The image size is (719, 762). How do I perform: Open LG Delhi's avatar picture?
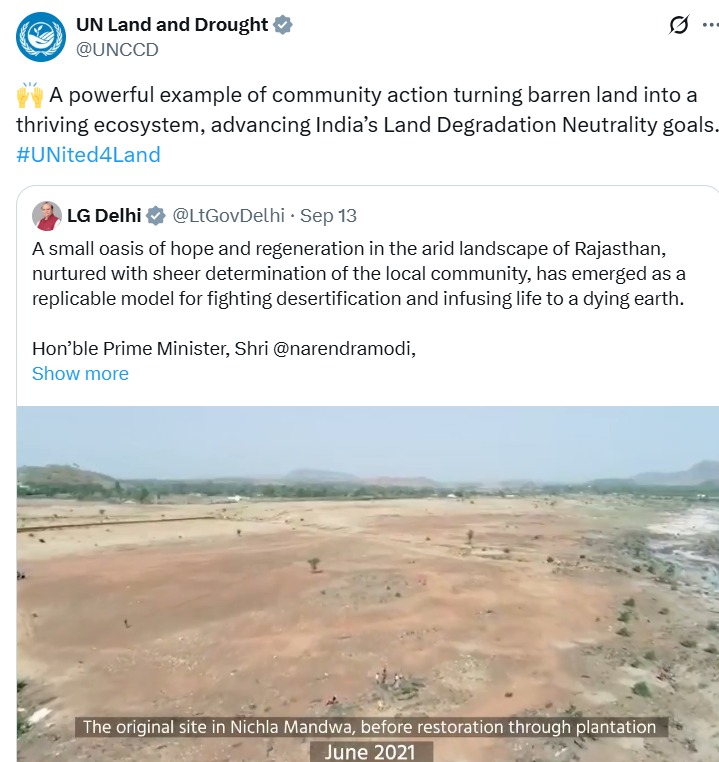(47, 216)
